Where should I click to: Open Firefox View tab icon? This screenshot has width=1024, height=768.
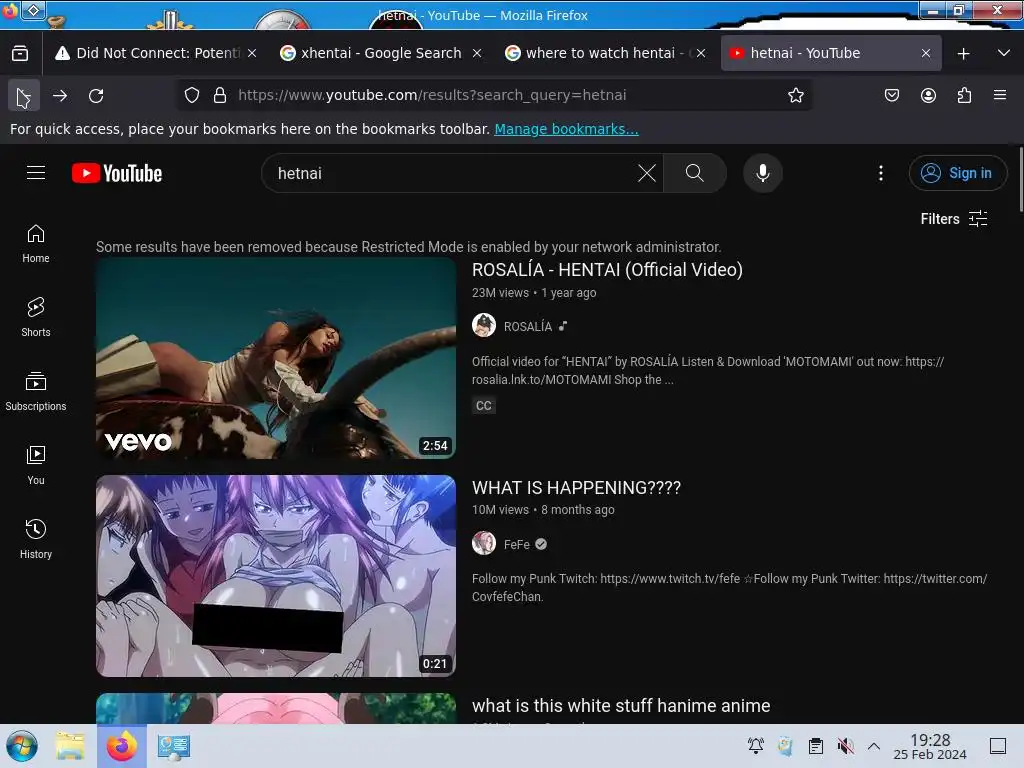[x=20, y=53]
